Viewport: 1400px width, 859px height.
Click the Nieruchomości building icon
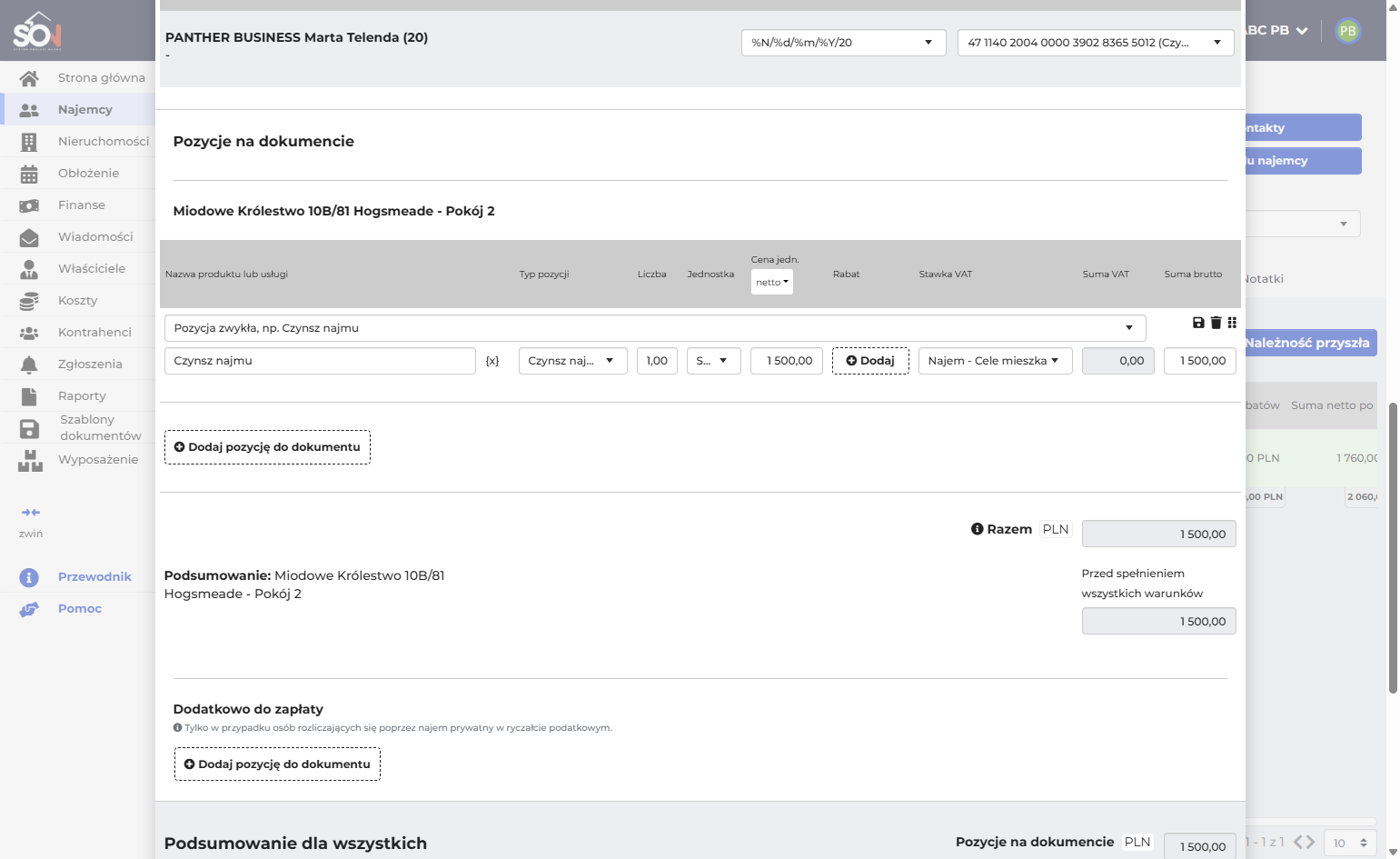tap(29, 142)
